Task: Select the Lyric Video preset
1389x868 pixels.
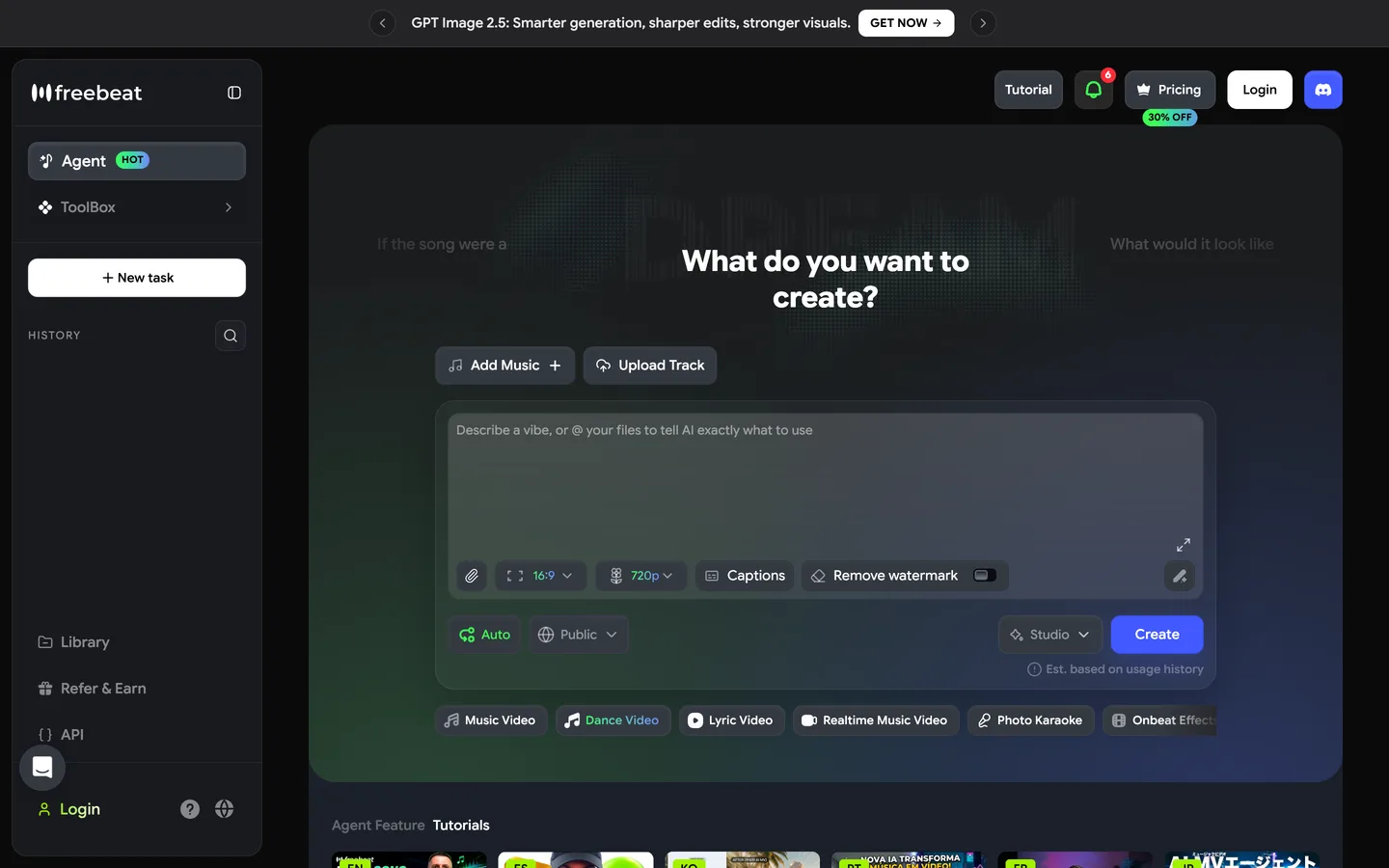Action: point(731,720)
